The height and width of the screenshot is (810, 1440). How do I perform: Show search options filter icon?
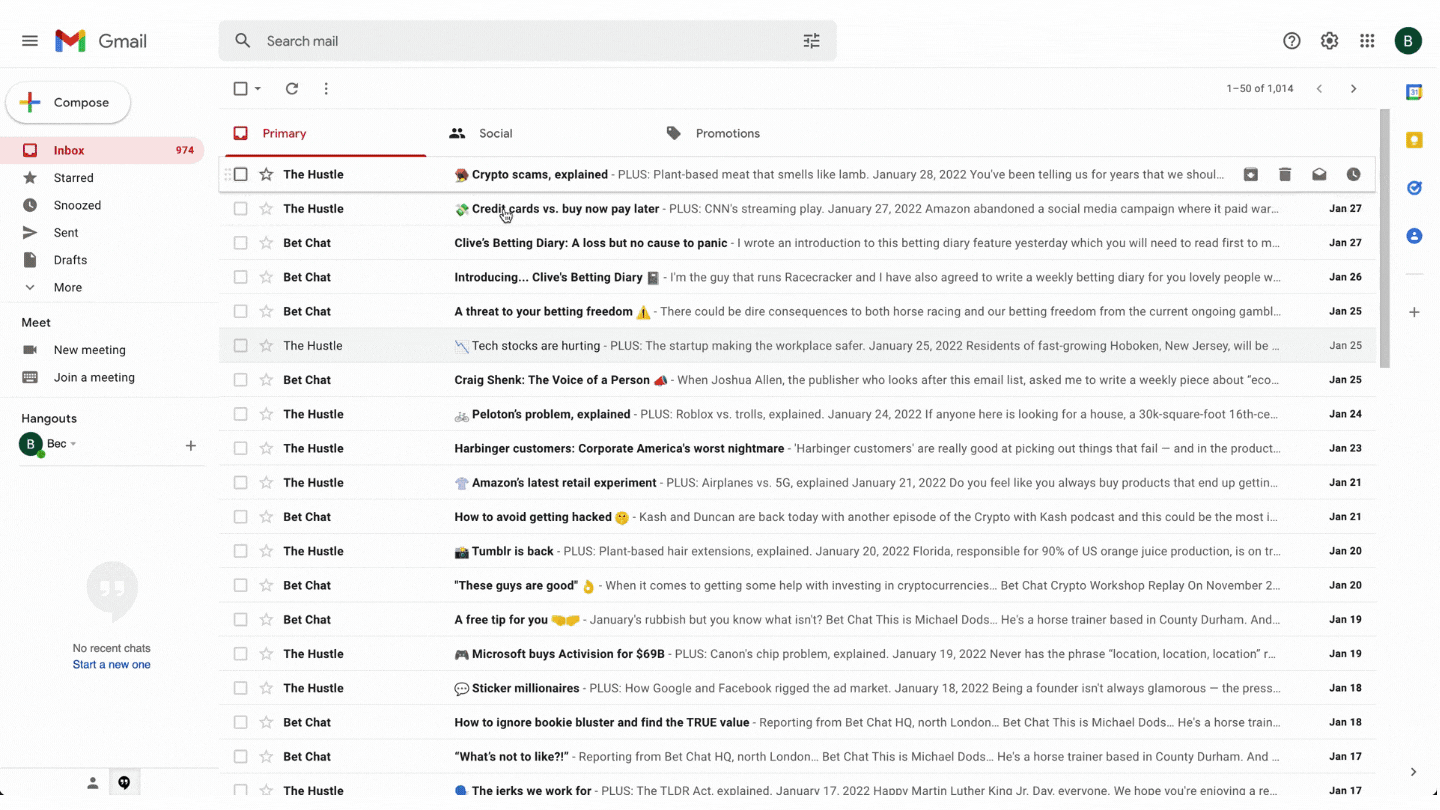(811, 41)
